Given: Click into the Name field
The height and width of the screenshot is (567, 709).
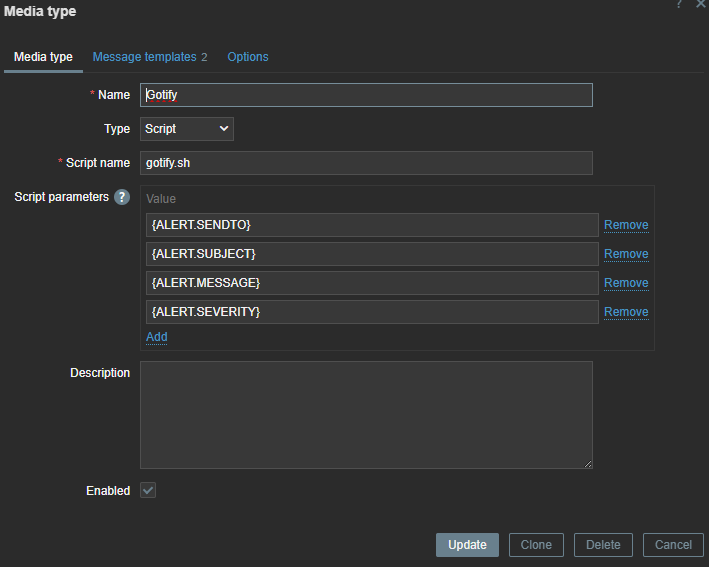Looking at the screenshot, I should pos(366,95).
